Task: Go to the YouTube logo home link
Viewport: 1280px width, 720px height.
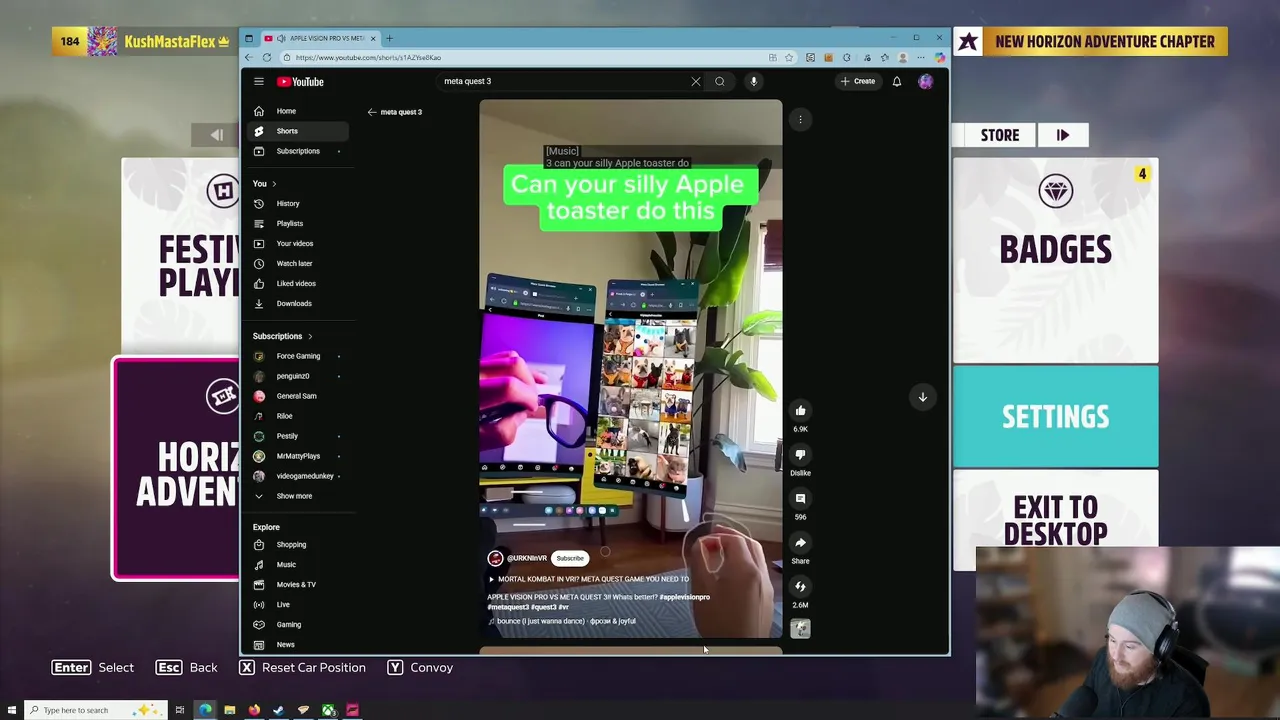Action: (x=300, y=81)
